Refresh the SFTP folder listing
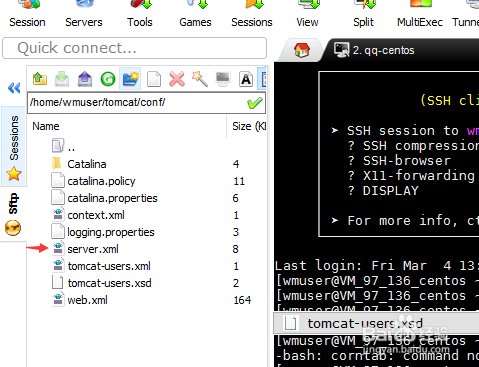 point(108,79)
